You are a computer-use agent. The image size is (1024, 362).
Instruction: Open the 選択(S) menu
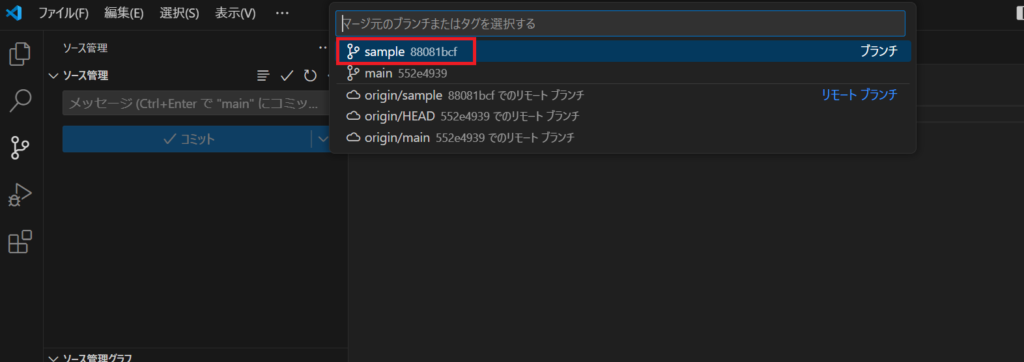pos(180,13)
